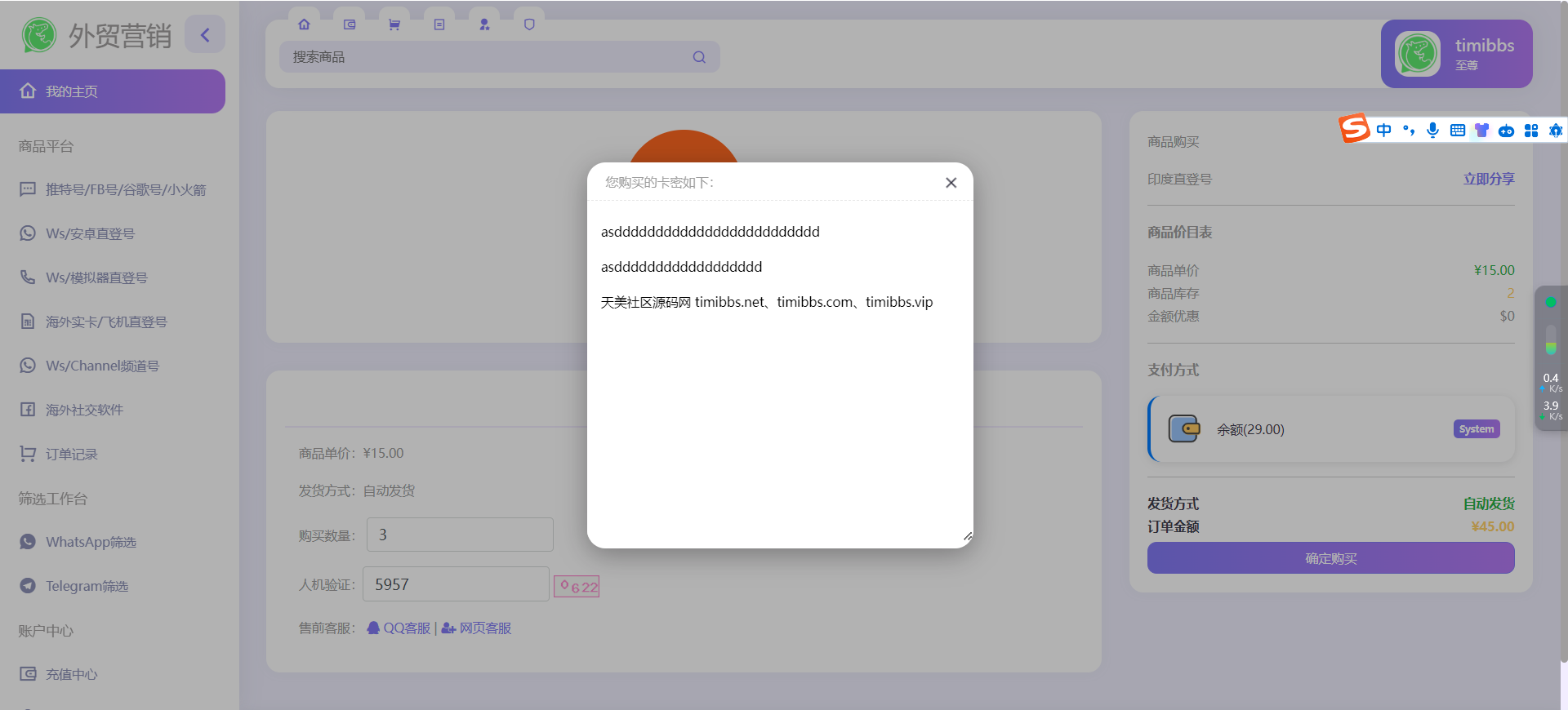Collapse the sidebar with the chevron button
Screen dimensions: 1568x710
coord(205,34)
